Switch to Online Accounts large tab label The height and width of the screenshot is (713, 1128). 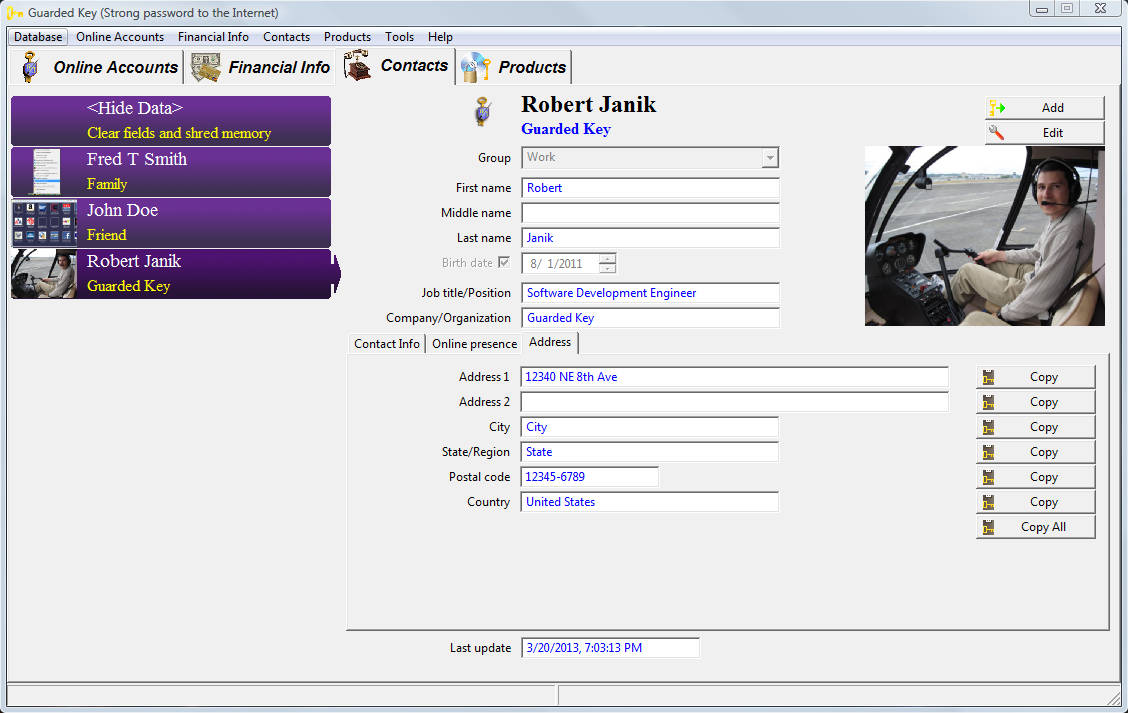116,67
